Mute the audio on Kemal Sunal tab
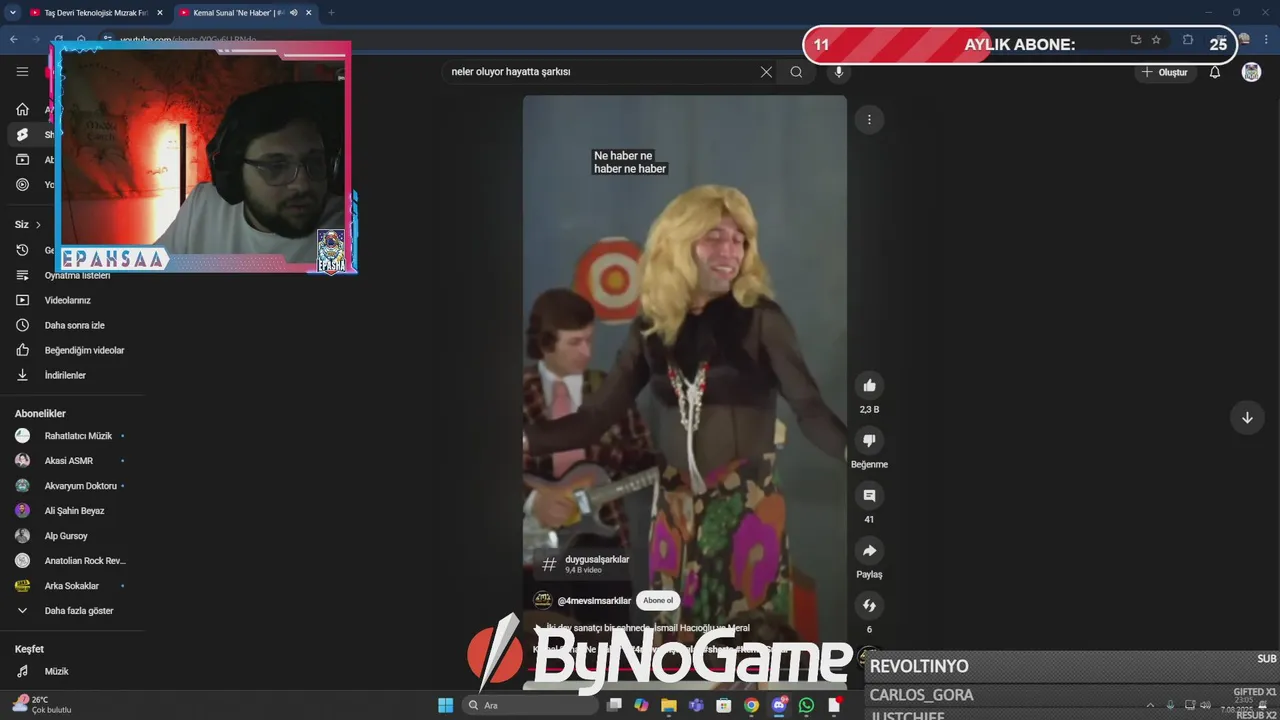Viewport: 1280px width, 720px height. (293, 13)
